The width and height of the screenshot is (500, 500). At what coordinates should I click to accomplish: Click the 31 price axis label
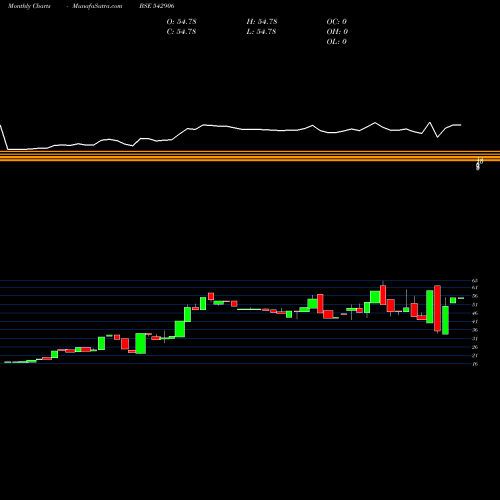tap(475, 339)
